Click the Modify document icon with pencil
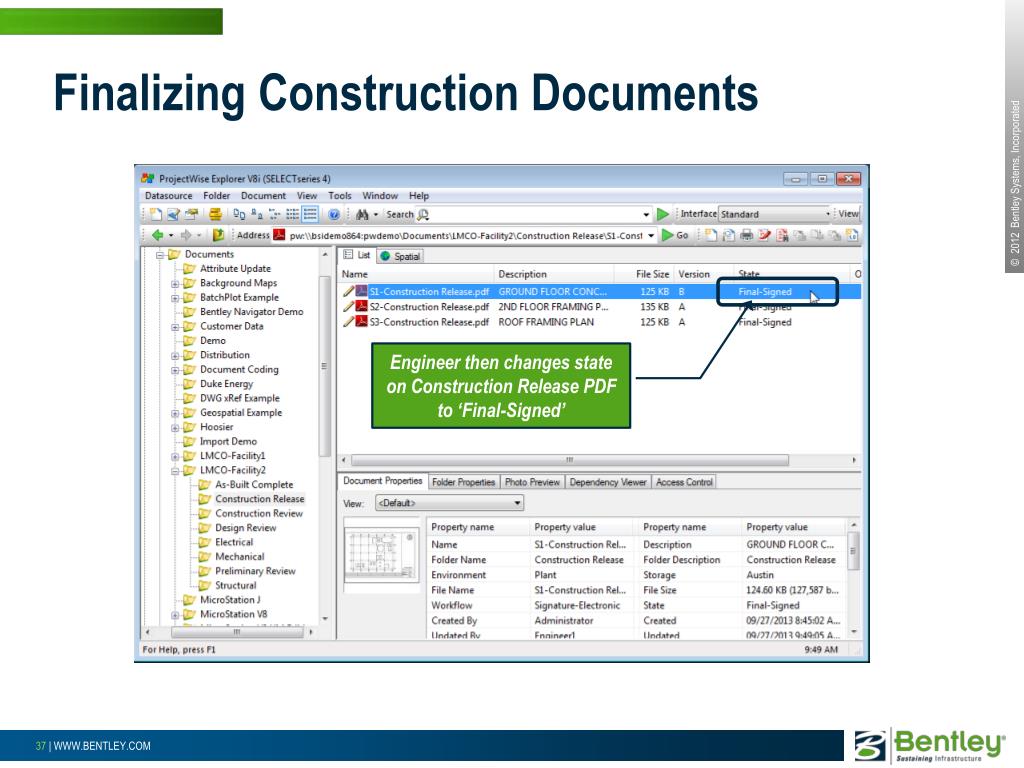 (173, 214)
